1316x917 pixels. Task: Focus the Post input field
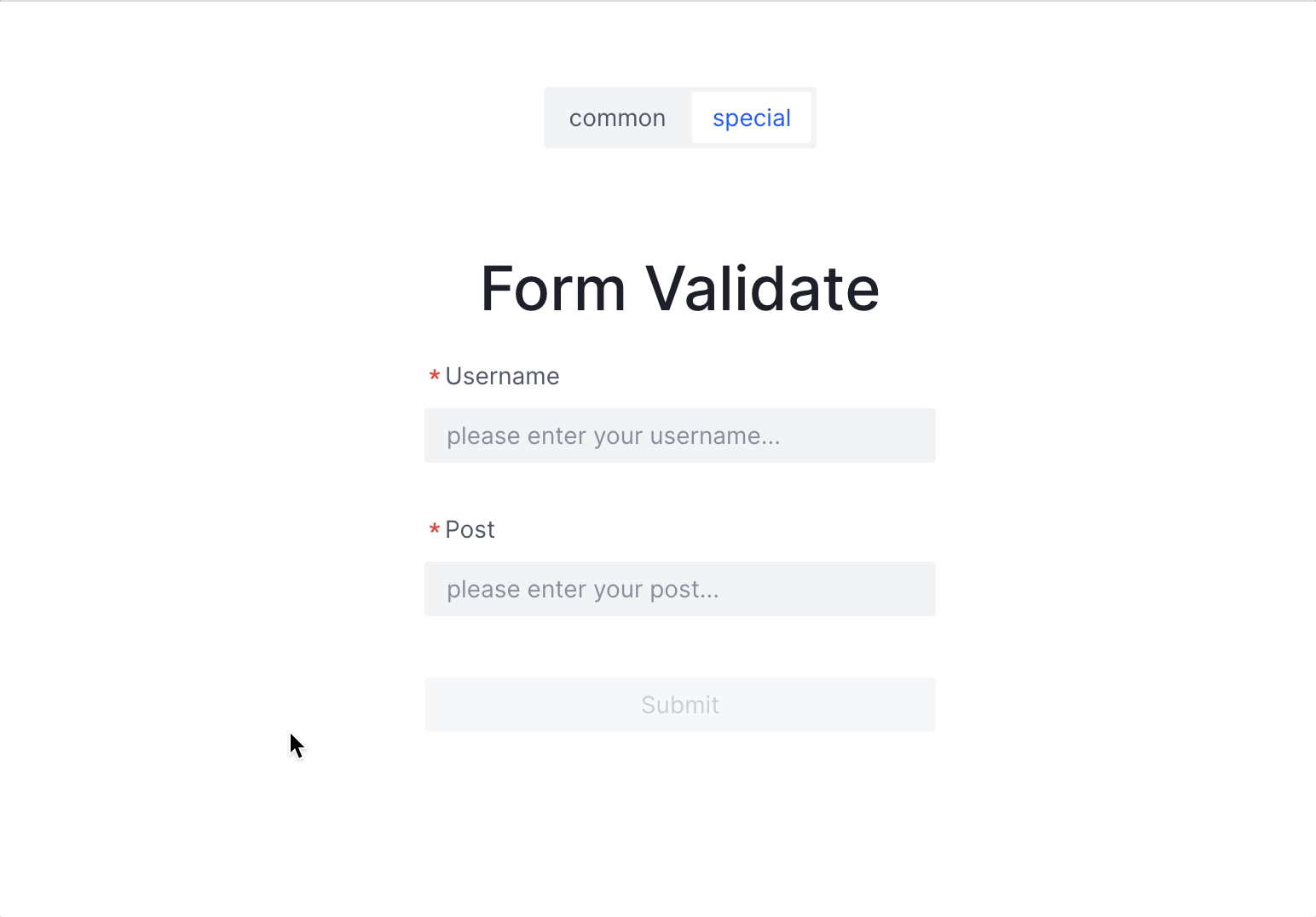coord(679,589)
